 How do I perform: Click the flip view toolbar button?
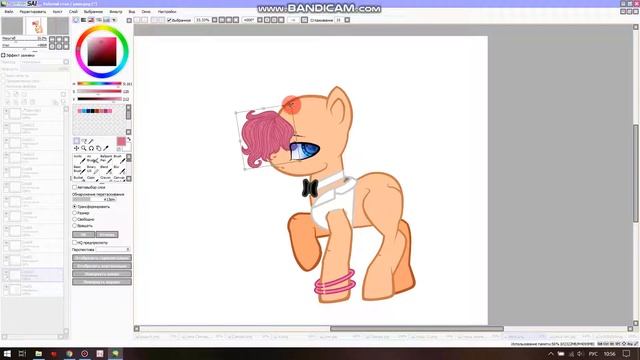click(x=304, y=20)
